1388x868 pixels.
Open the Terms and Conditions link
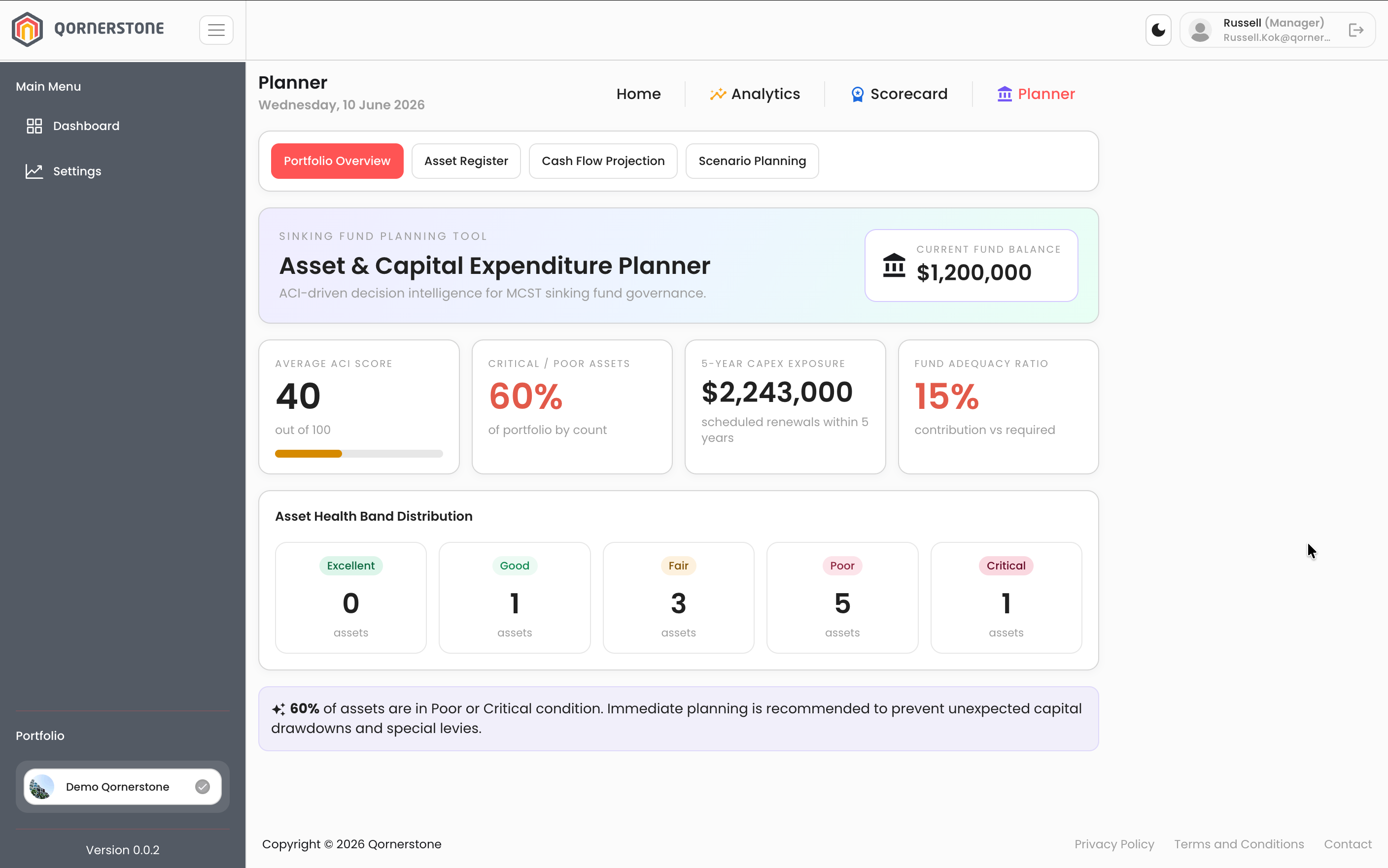pyautogui.click(x=1239, y=844)
